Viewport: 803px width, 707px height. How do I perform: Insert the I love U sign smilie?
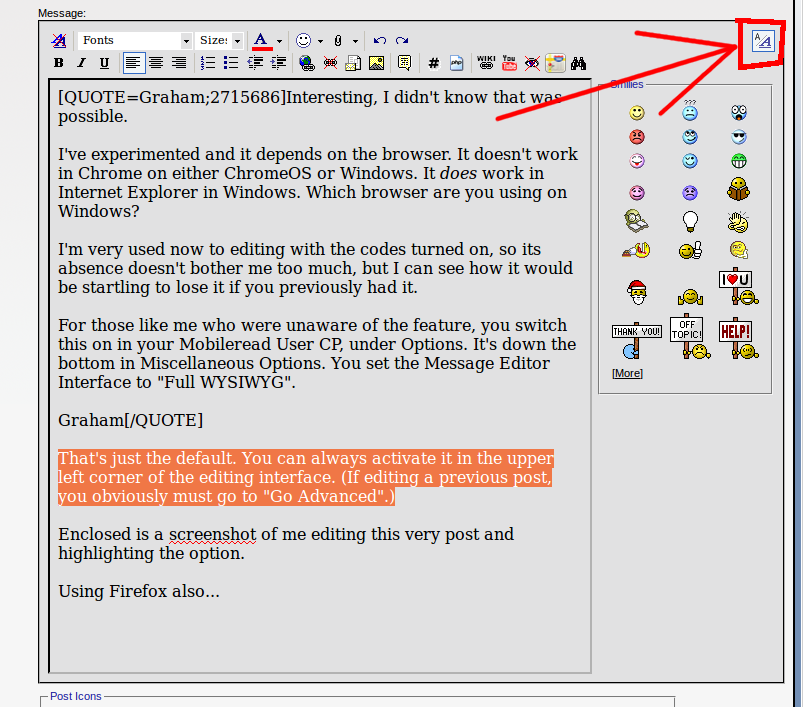click(x=738, y=286)
